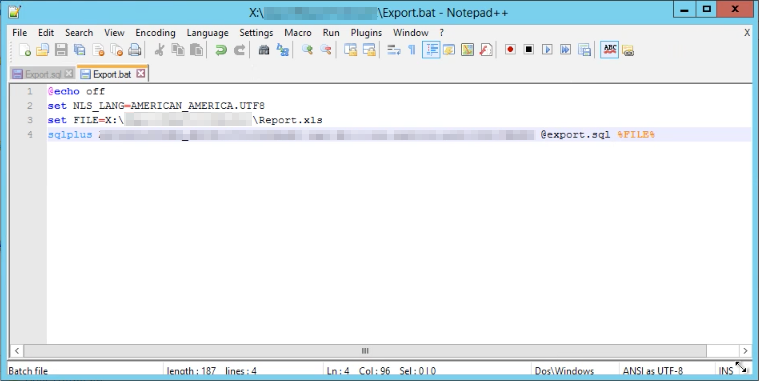Open Find with binoculars icon
The width and height of the screenshot is (759, 381).
point(264,50)
